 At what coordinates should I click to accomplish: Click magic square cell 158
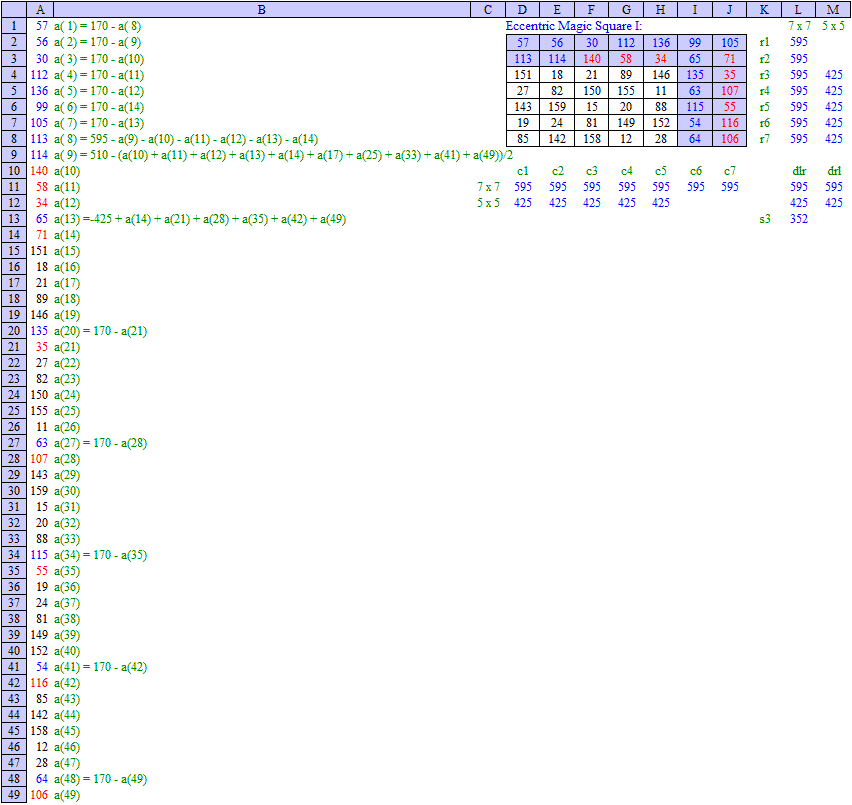point(592,139)
